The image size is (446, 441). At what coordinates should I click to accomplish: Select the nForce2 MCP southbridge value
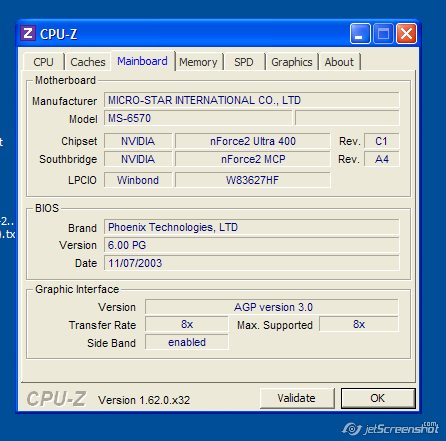pos(253,159)
